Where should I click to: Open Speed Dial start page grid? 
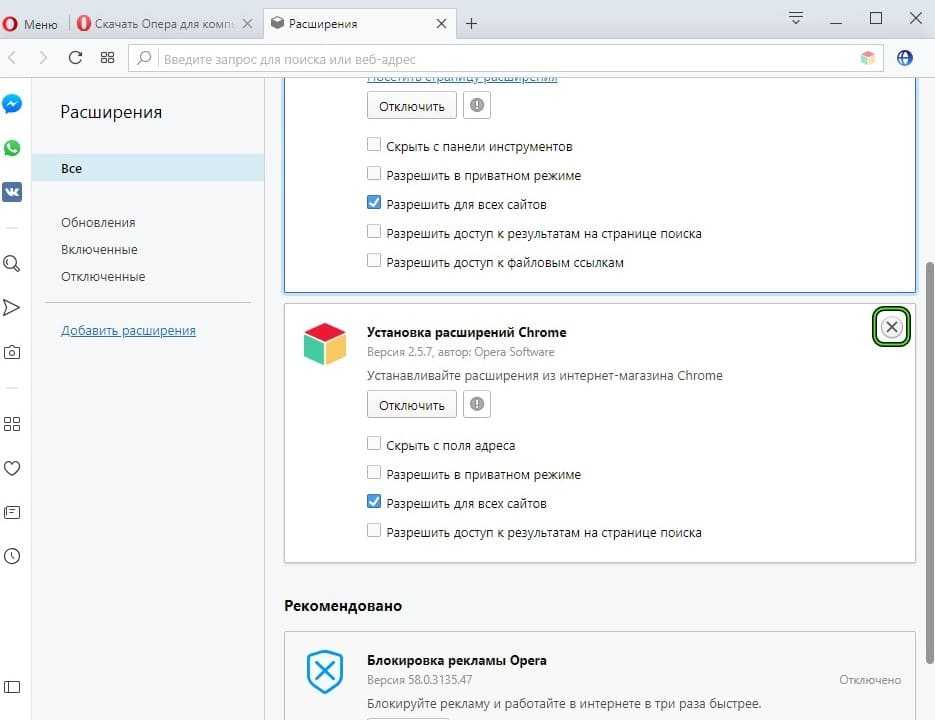point(108,58)
